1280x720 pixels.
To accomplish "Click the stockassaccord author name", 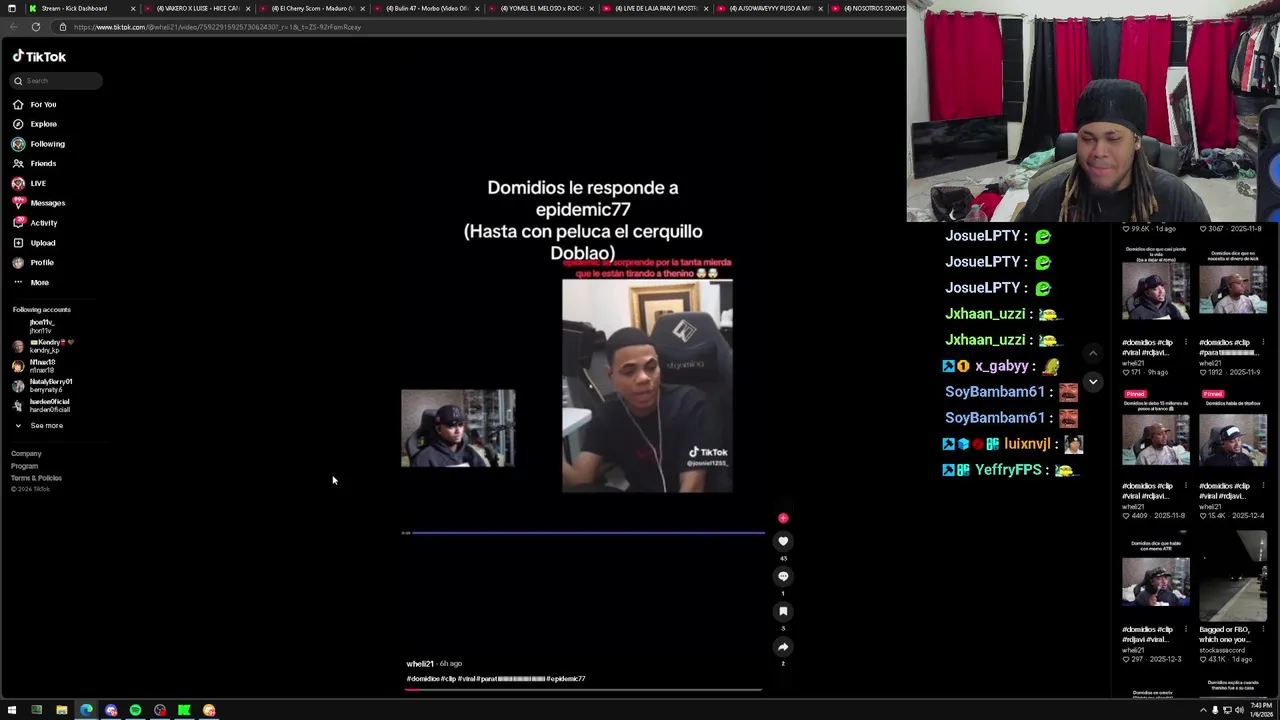I will tap(1224, 650).
